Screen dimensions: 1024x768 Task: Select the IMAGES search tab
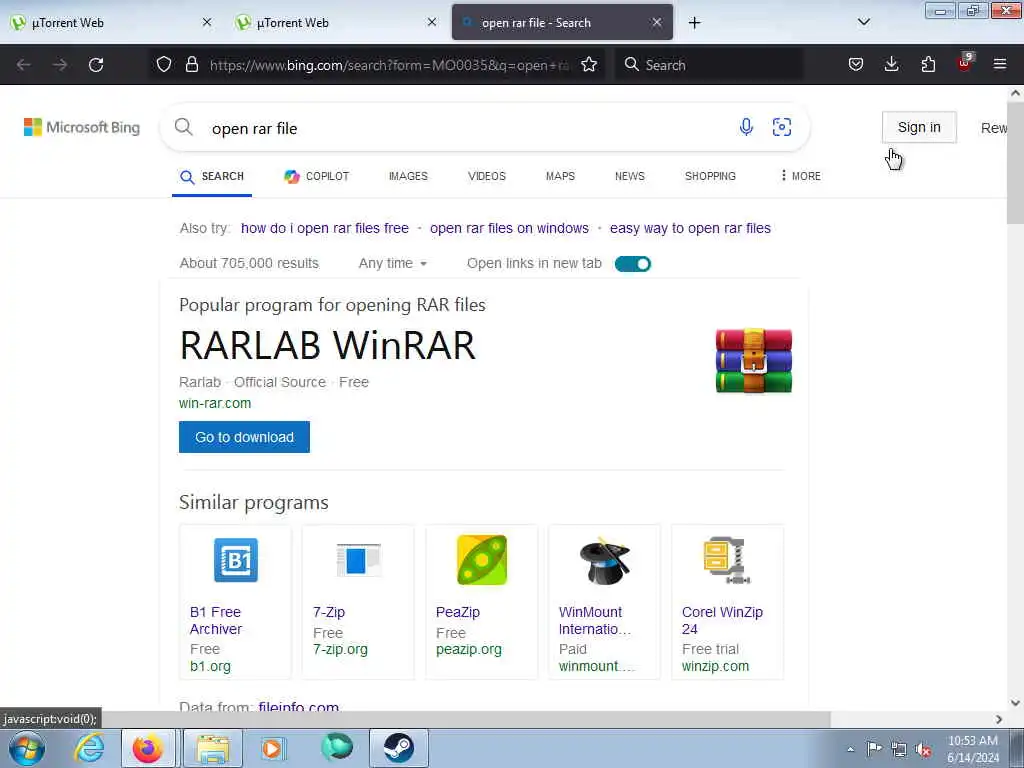click(x=408, y=176)
